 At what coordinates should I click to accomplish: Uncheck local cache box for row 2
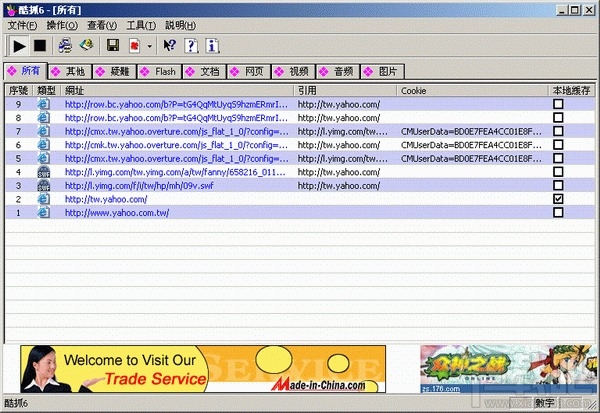coord(558,199)
